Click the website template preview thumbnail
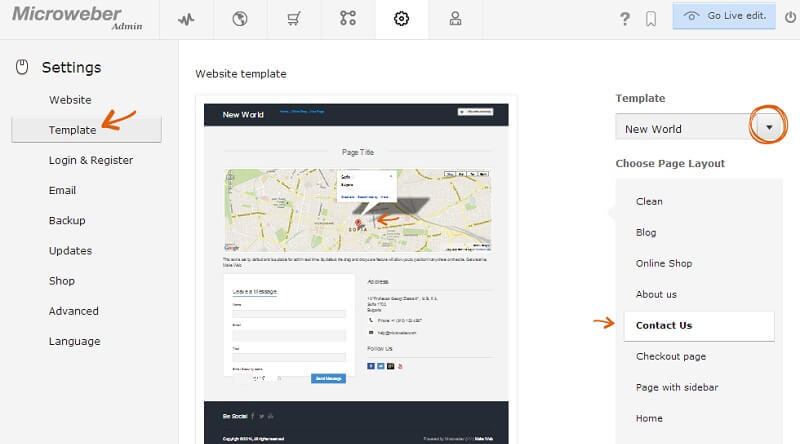 pyautogui.click(x=356, y=270)
